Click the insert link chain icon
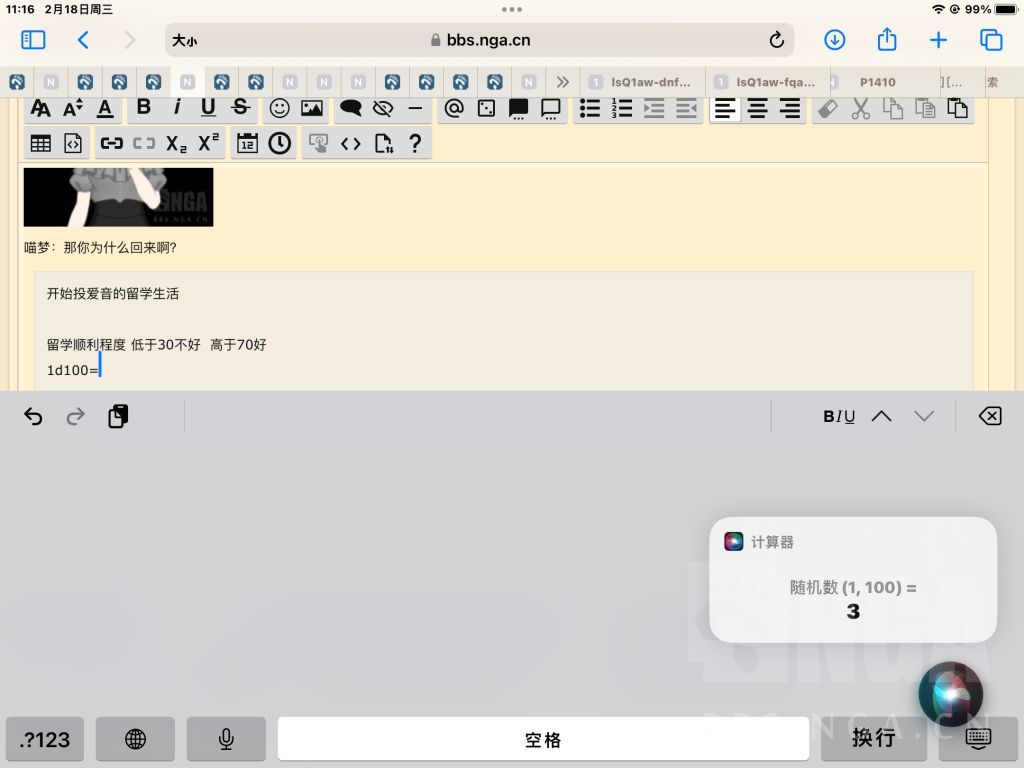The image size is (1024, 768). [x=112, y=143]
